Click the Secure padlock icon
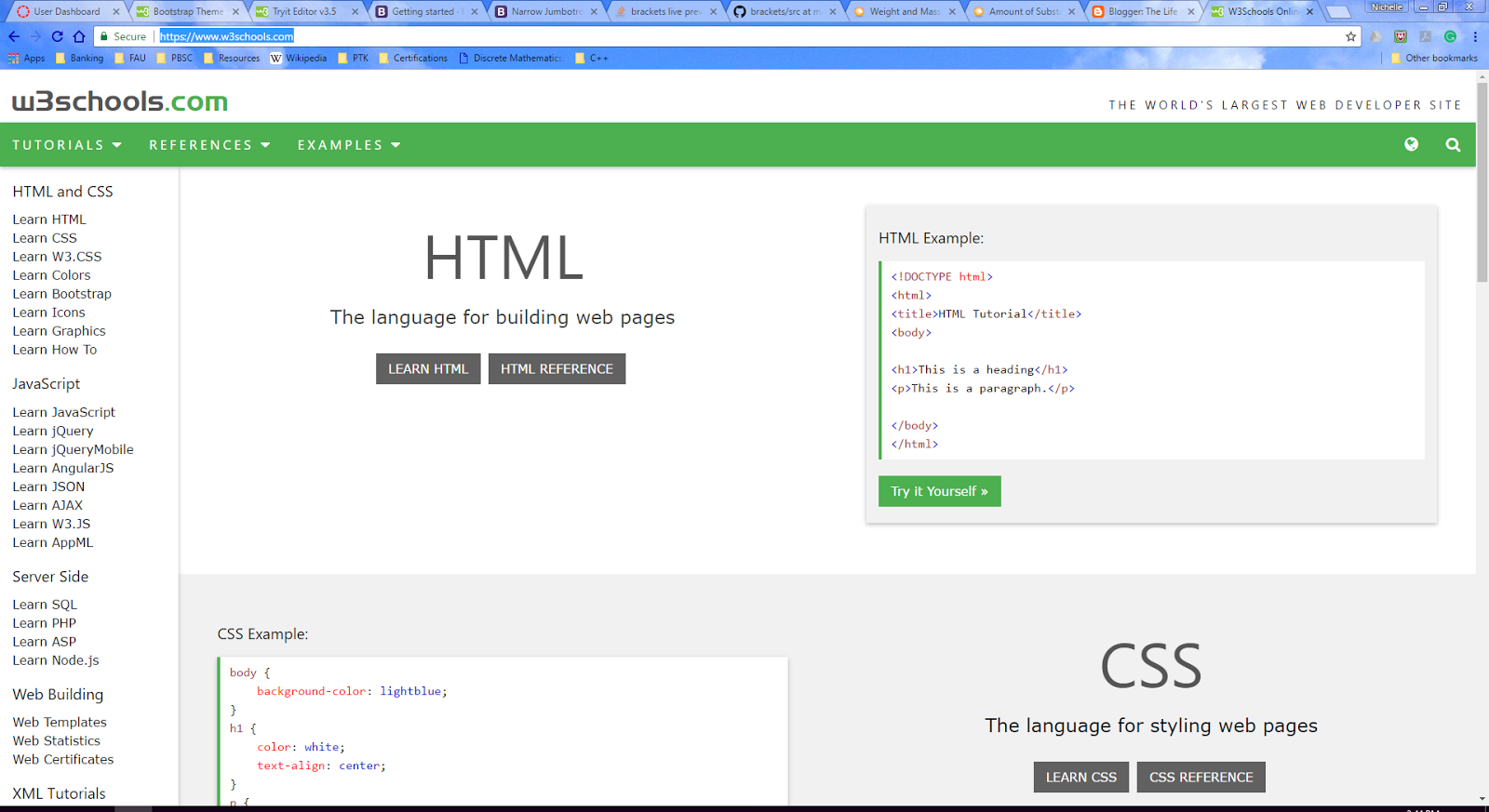The height and width of the screenshot is (812, 1489). [x=105, y=36]
